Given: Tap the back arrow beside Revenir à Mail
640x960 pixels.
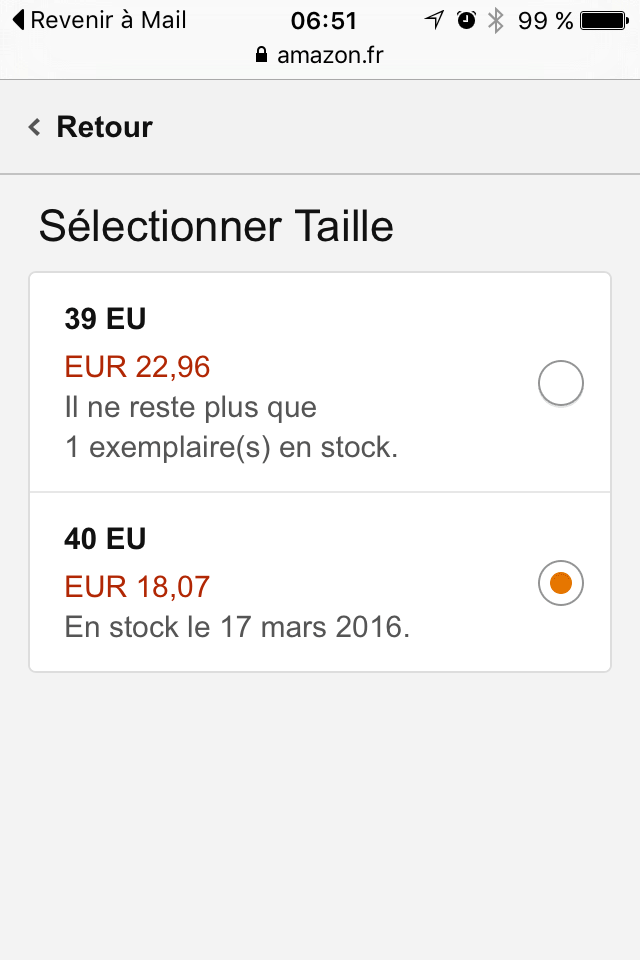Looking at the screenshot, I should [18, 20].
